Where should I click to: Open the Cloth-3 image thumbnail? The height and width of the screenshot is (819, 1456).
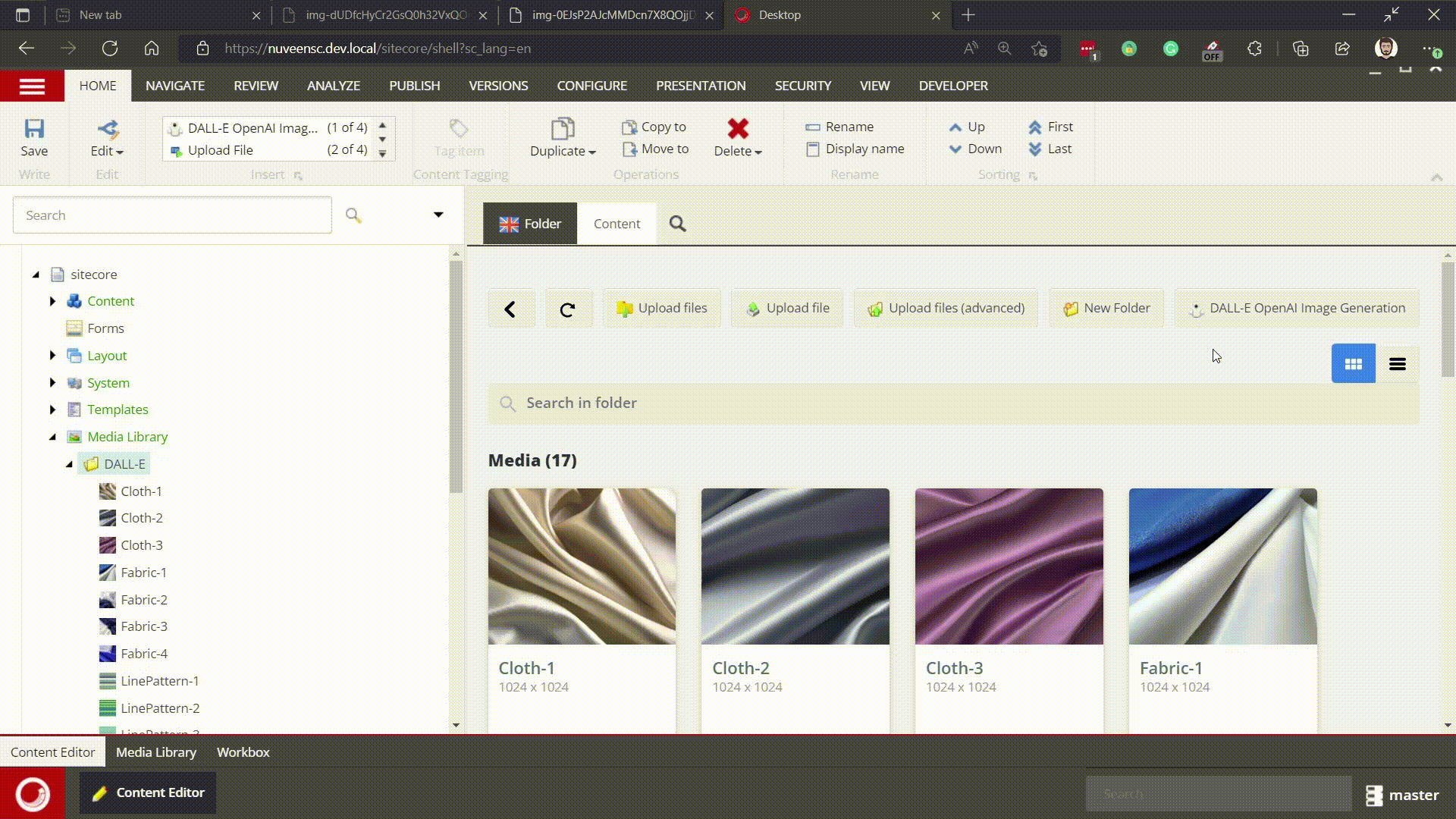point(1009,566)
